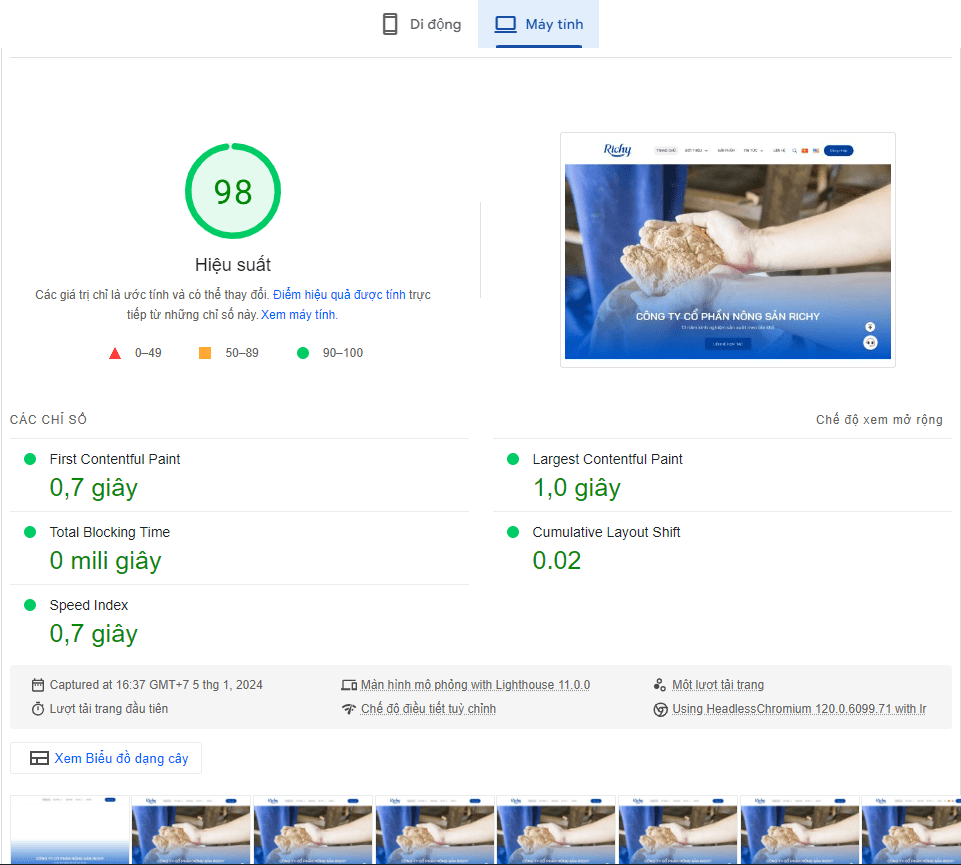Viewport: 961px width, 865px height.
Task: Click the Largest Contentful Paint metric name
Action: (607, 459)
